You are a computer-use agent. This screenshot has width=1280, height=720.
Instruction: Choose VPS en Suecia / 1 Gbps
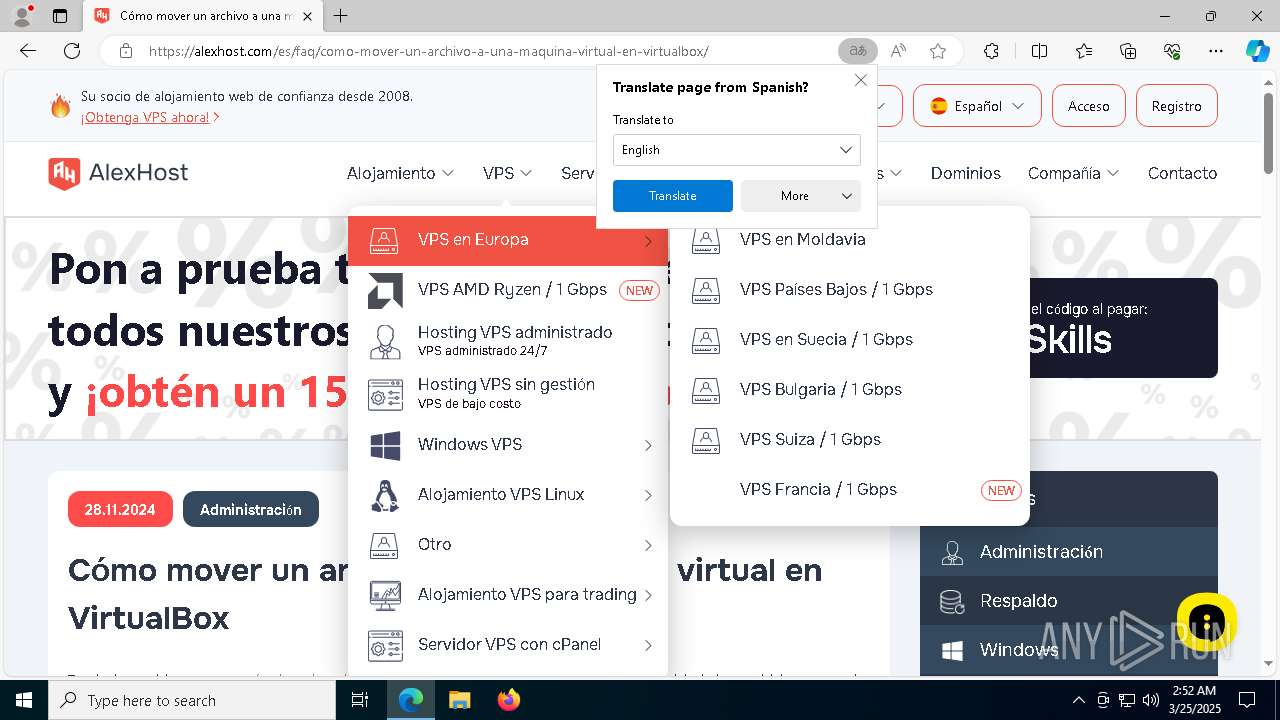point(850,339)
